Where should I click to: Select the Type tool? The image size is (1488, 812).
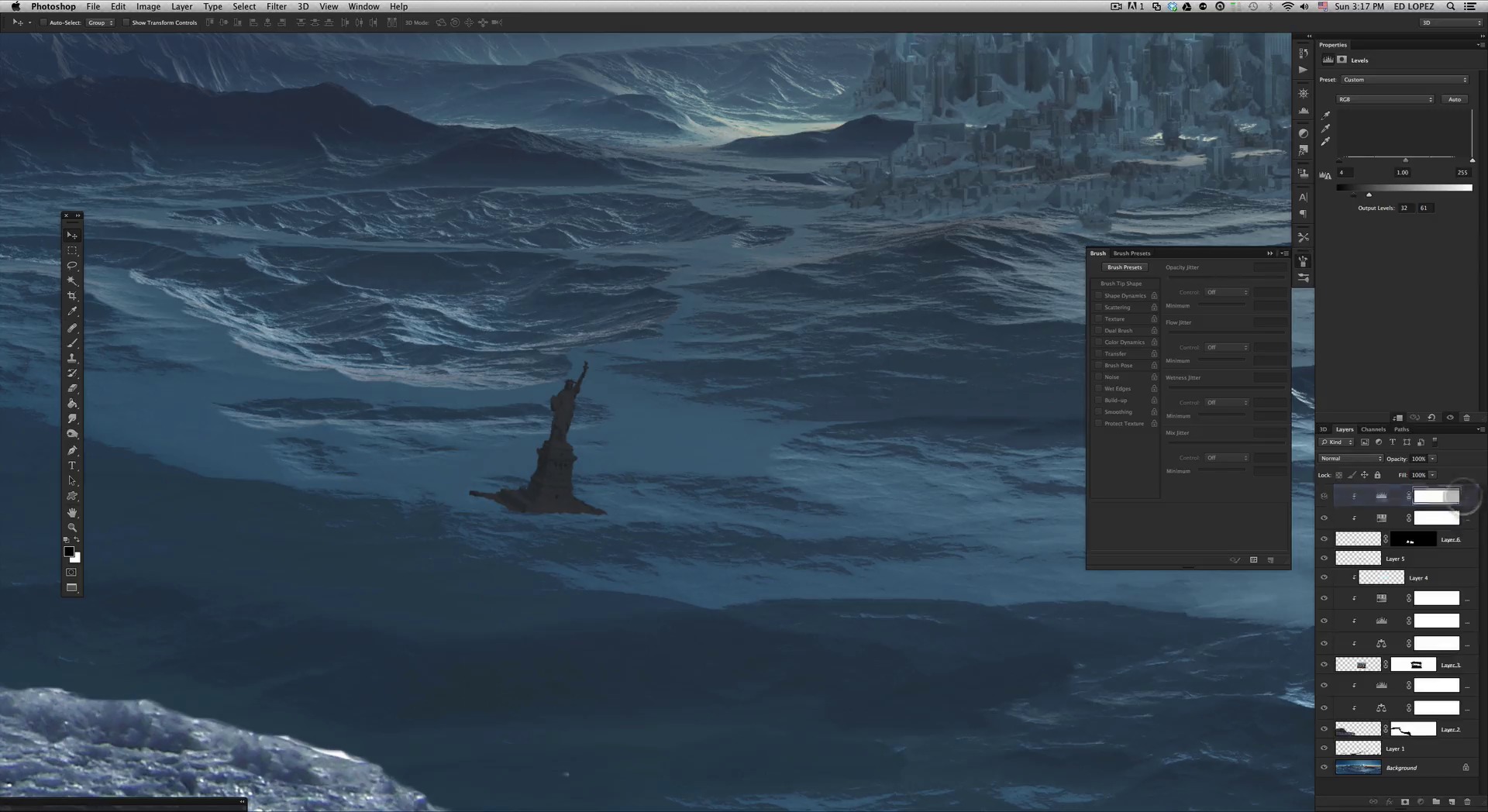(72, 466)
